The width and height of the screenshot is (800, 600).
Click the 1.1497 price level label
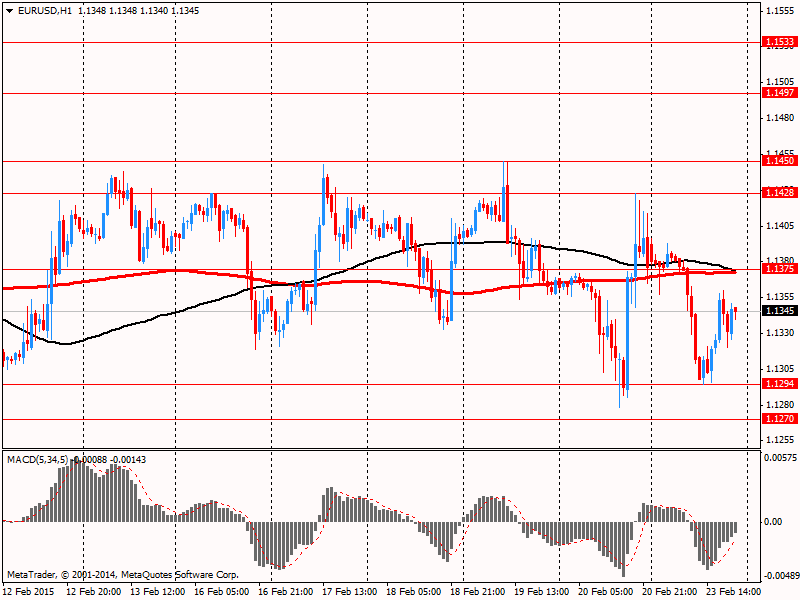pyautogui.click(x=779, y=92)
